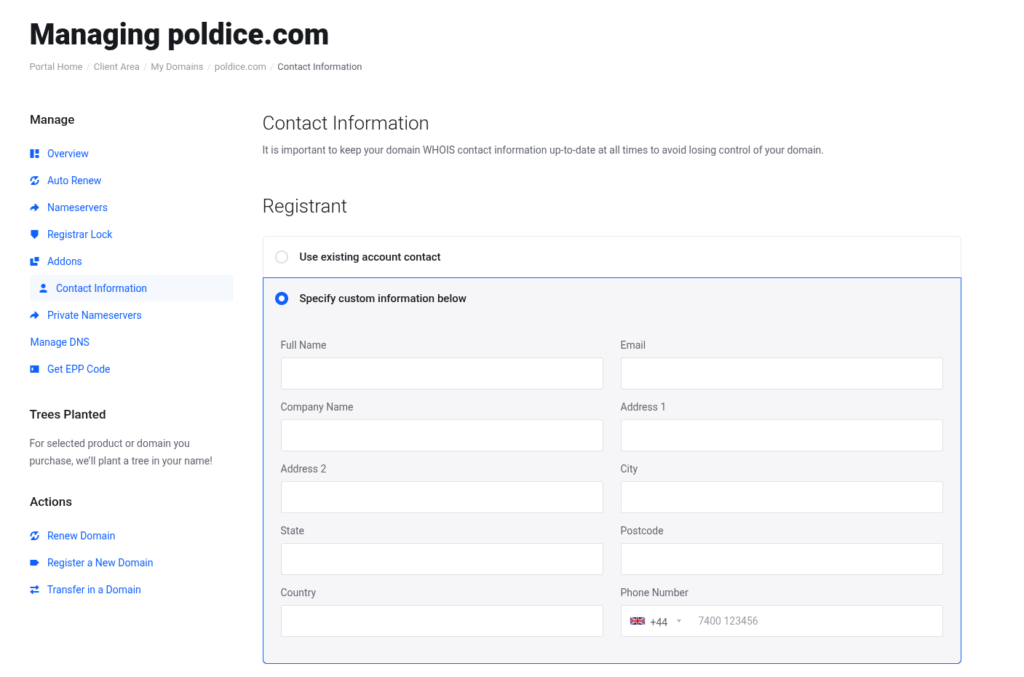Select Specify custom information below radio
This screenshot has width=1024, height=677.
pos(282,299)
